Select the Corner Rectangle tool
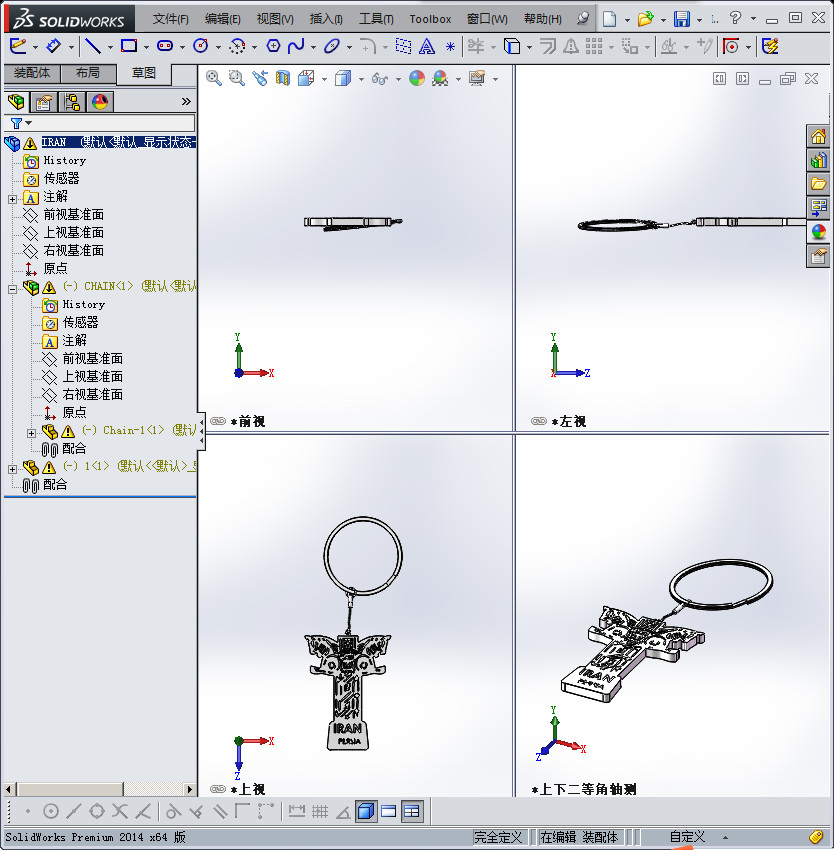834x850 pixels. pos(129,47)
